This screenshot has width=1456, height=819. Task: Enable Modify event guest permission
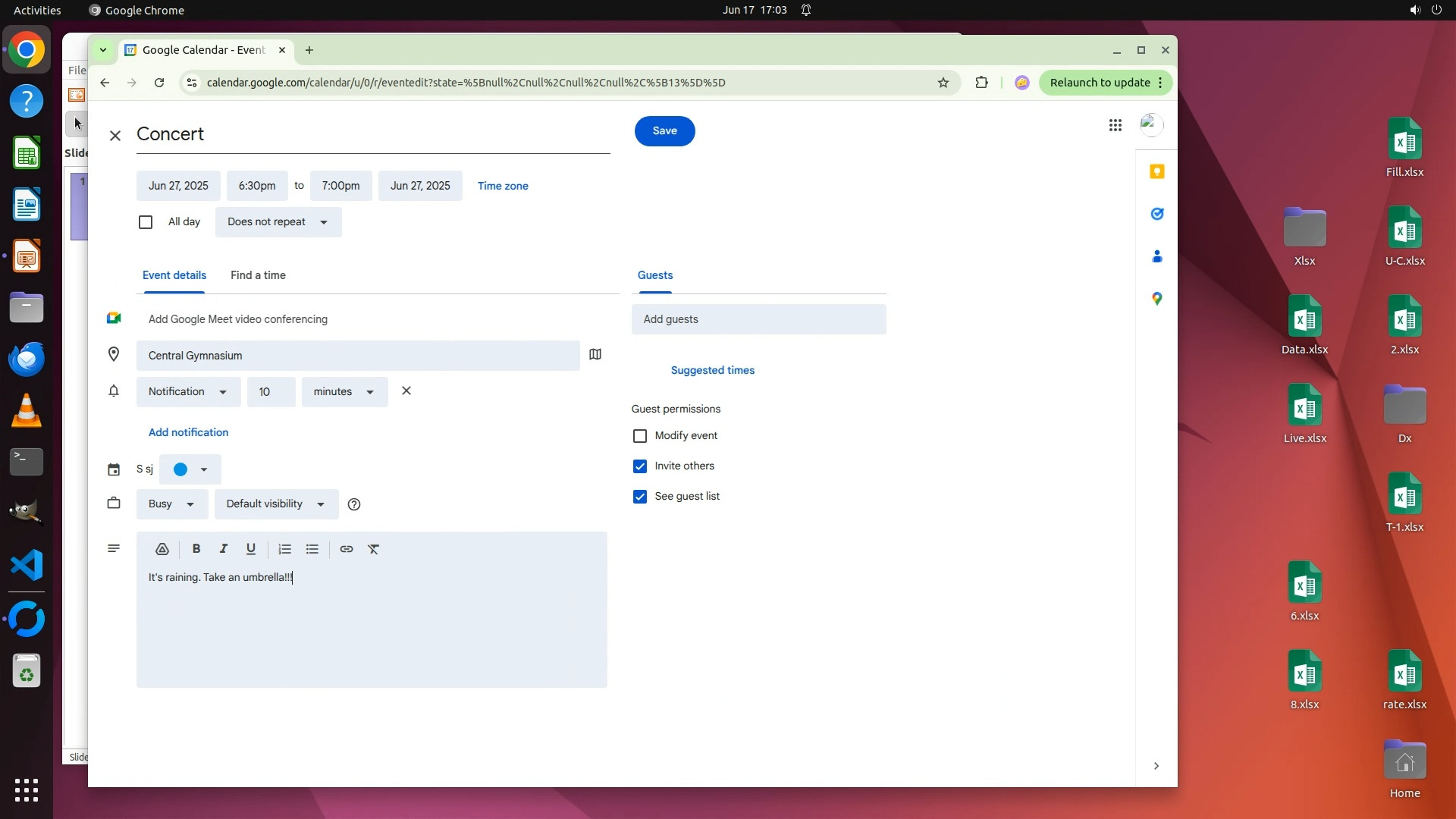tap(640, 436)
